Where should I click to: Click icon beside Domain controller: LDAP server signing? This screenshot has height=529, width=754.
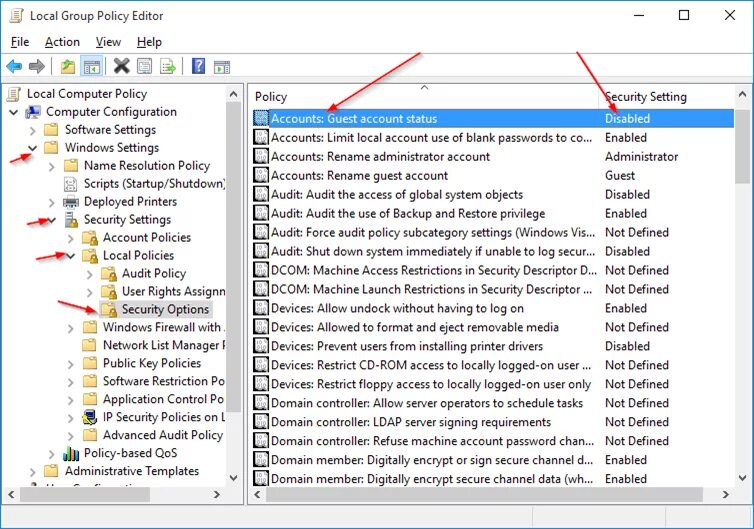(261, 422)
